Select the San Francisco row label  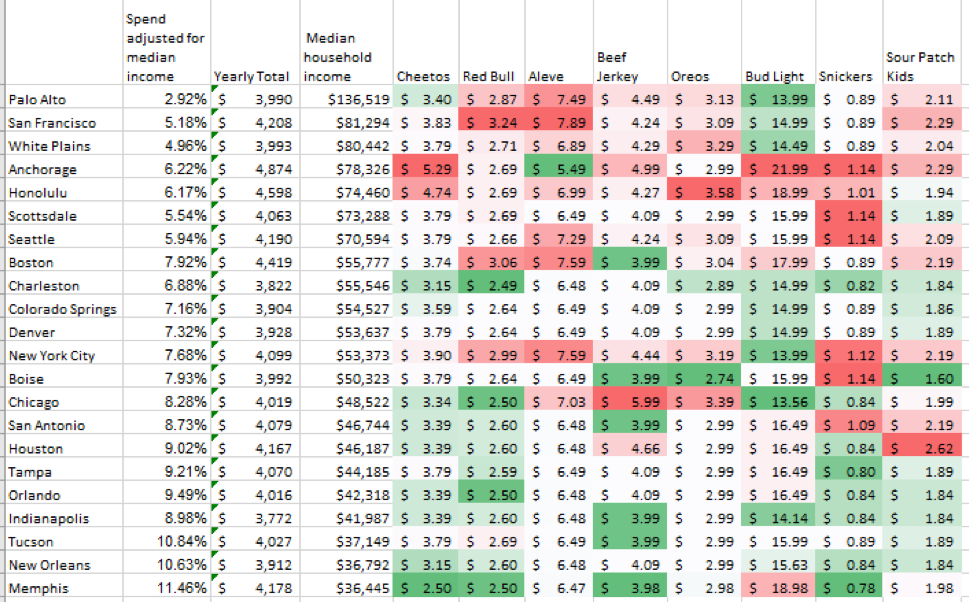pyautogui.click(x=64, y=122)
